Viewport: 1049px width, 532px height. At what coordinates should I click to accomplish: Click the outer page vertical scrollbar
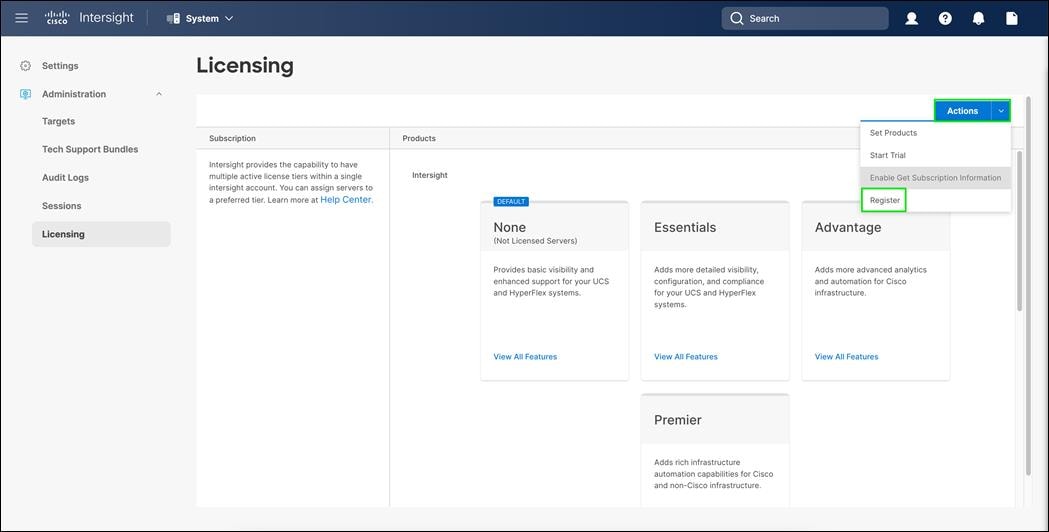point(1028,286)
